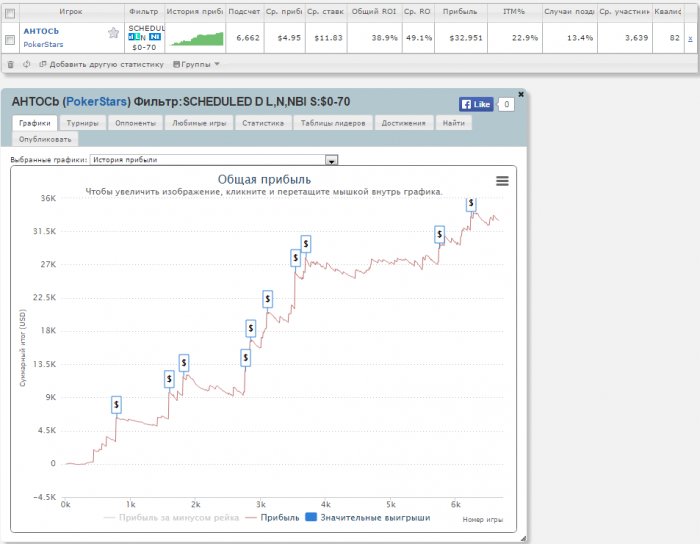Image resolution: width=700 pixels, height=544 pixels.
Task: Click the Facebook Like button
Action: pyautogui.click(x=476, y=104)
